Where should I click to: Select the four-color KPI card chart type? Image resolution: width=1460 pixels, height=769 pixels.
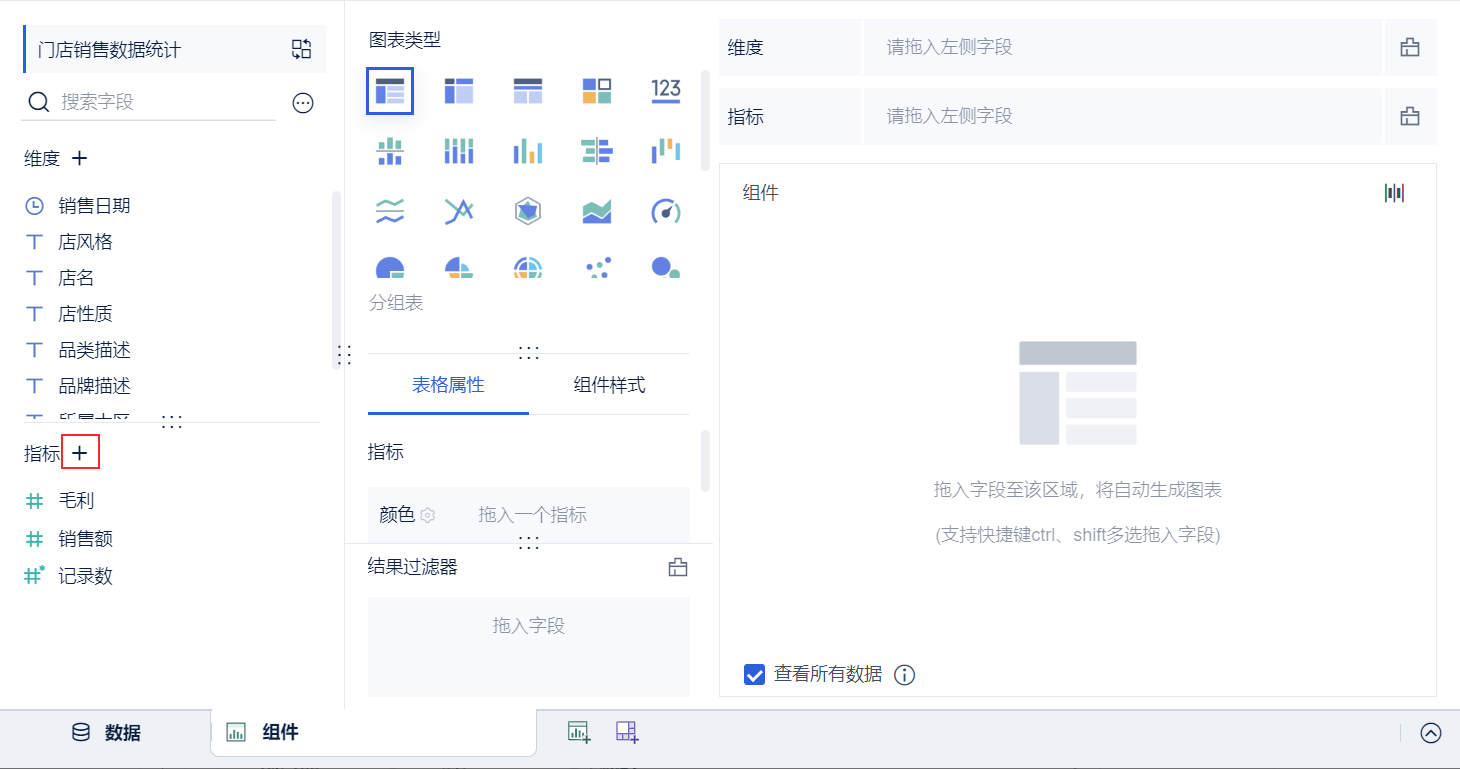(597, 92)
